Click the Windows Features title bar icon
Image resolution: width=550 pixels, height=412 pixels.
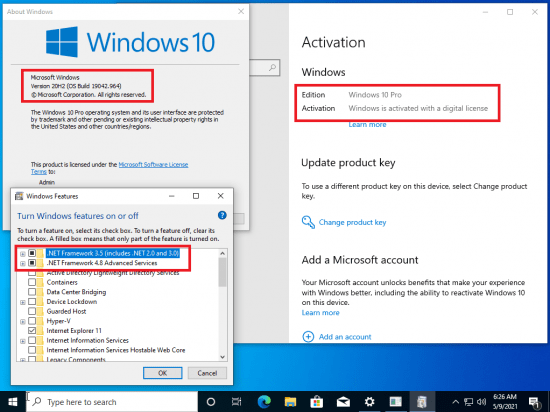(19, 196)
